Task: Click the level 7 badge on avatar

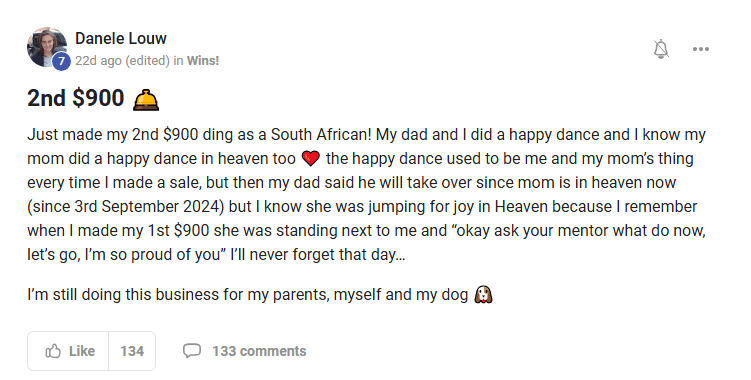Action: (x=61, y=61)
